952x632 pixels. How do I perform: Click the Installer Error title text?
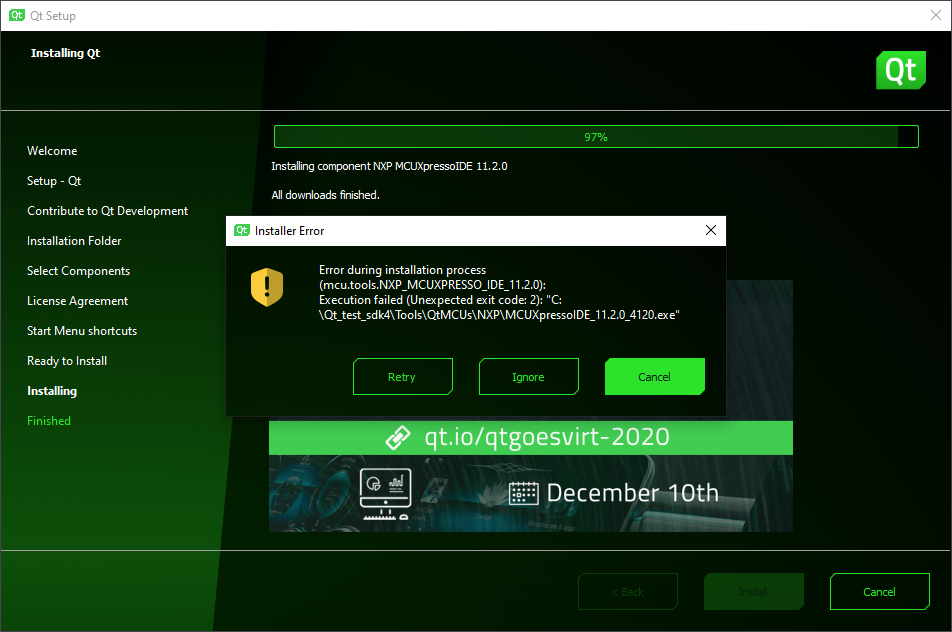coord(290,231)
